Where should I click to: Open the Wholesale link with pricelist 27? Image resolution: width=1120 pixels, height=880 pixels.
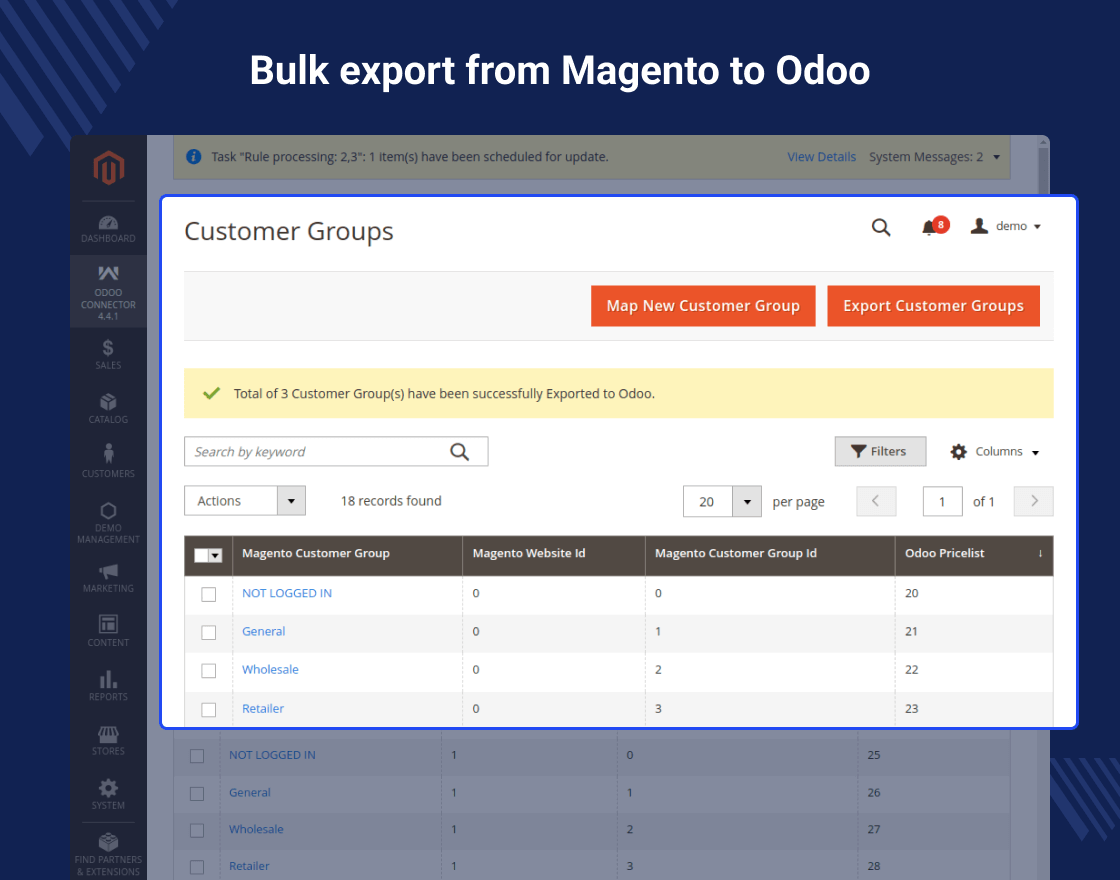(256, 829)
